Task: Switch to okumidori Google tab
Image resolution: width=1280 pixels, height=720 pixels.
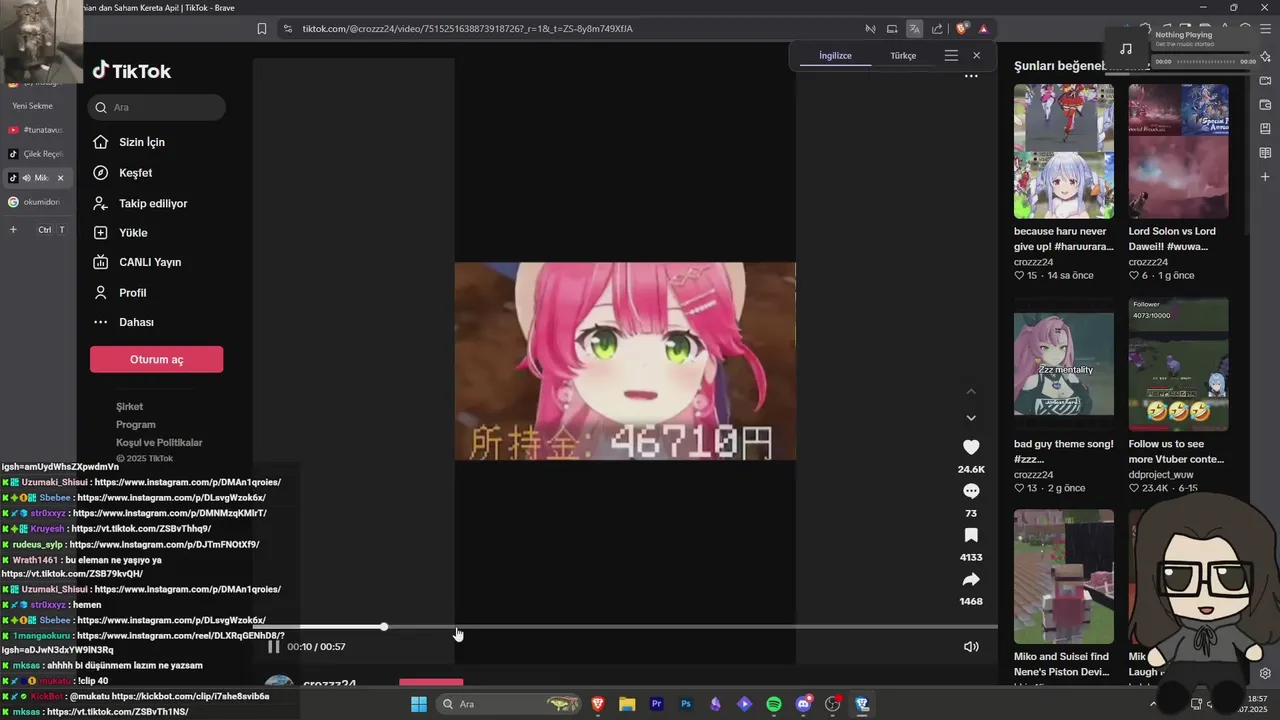Action: [37, 202]
